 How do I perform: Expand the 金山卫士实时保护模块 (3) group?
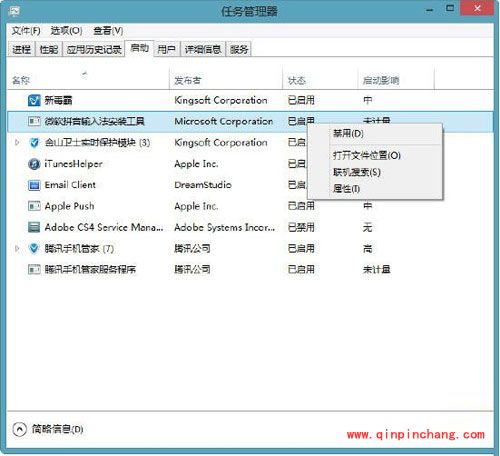[17, 143]
